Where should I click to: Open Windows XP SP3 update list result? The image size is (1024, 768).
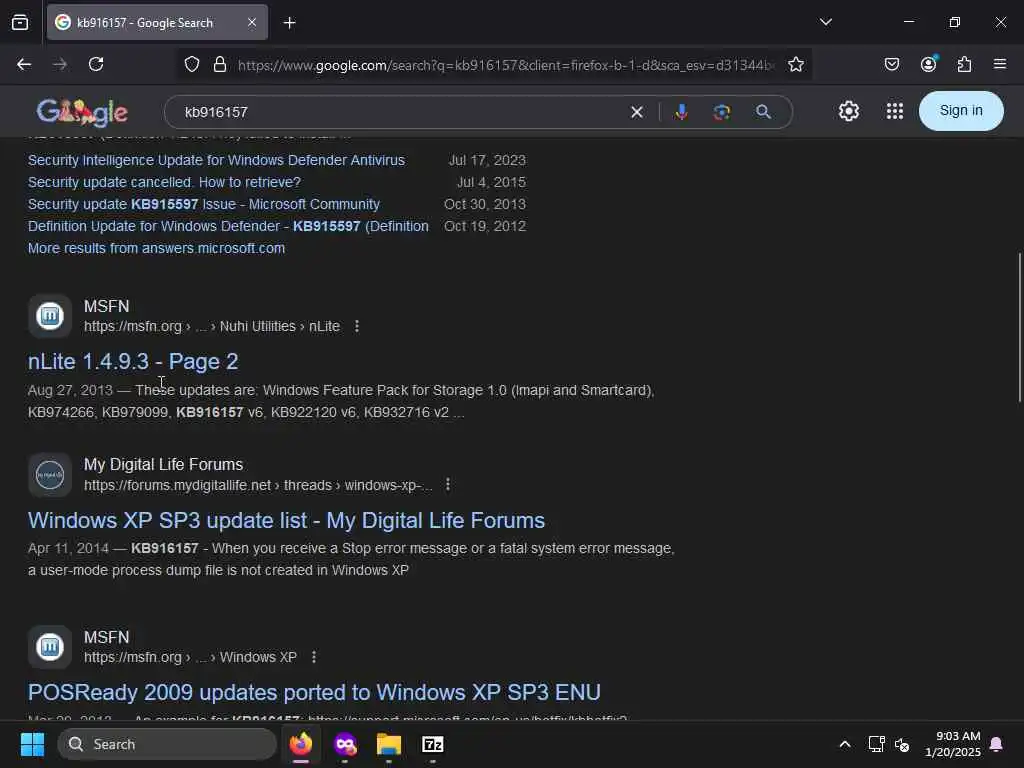[286, 520]
